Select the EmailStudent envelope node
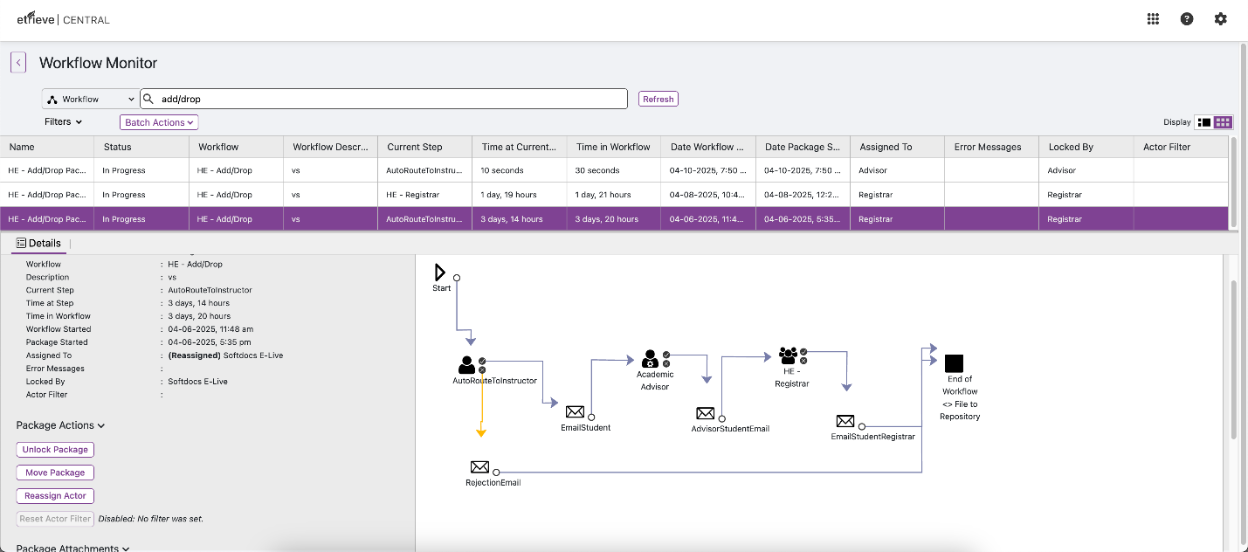1248x552 pixels. point(575,412)
